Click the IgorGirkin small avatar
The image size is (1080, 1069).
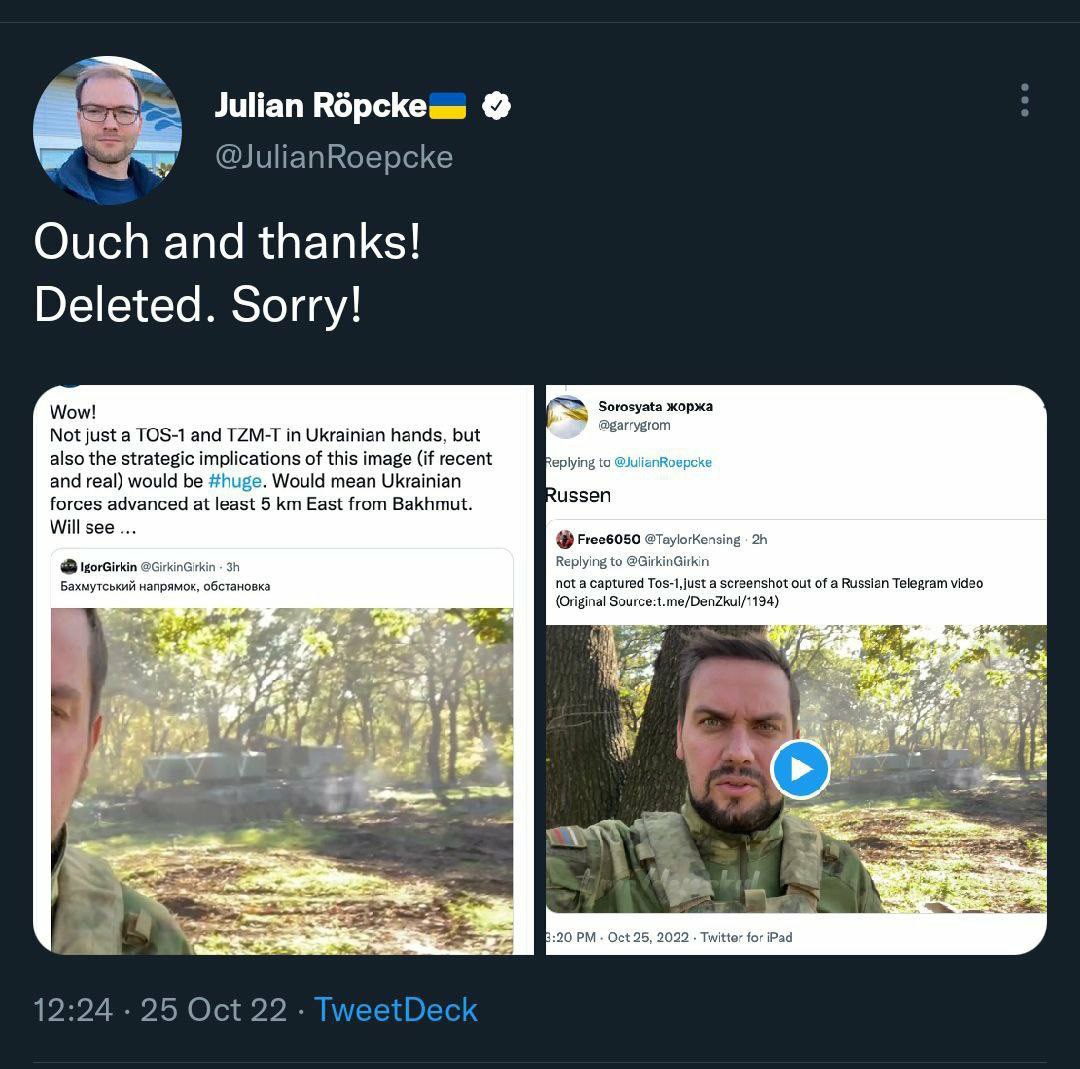69,567
